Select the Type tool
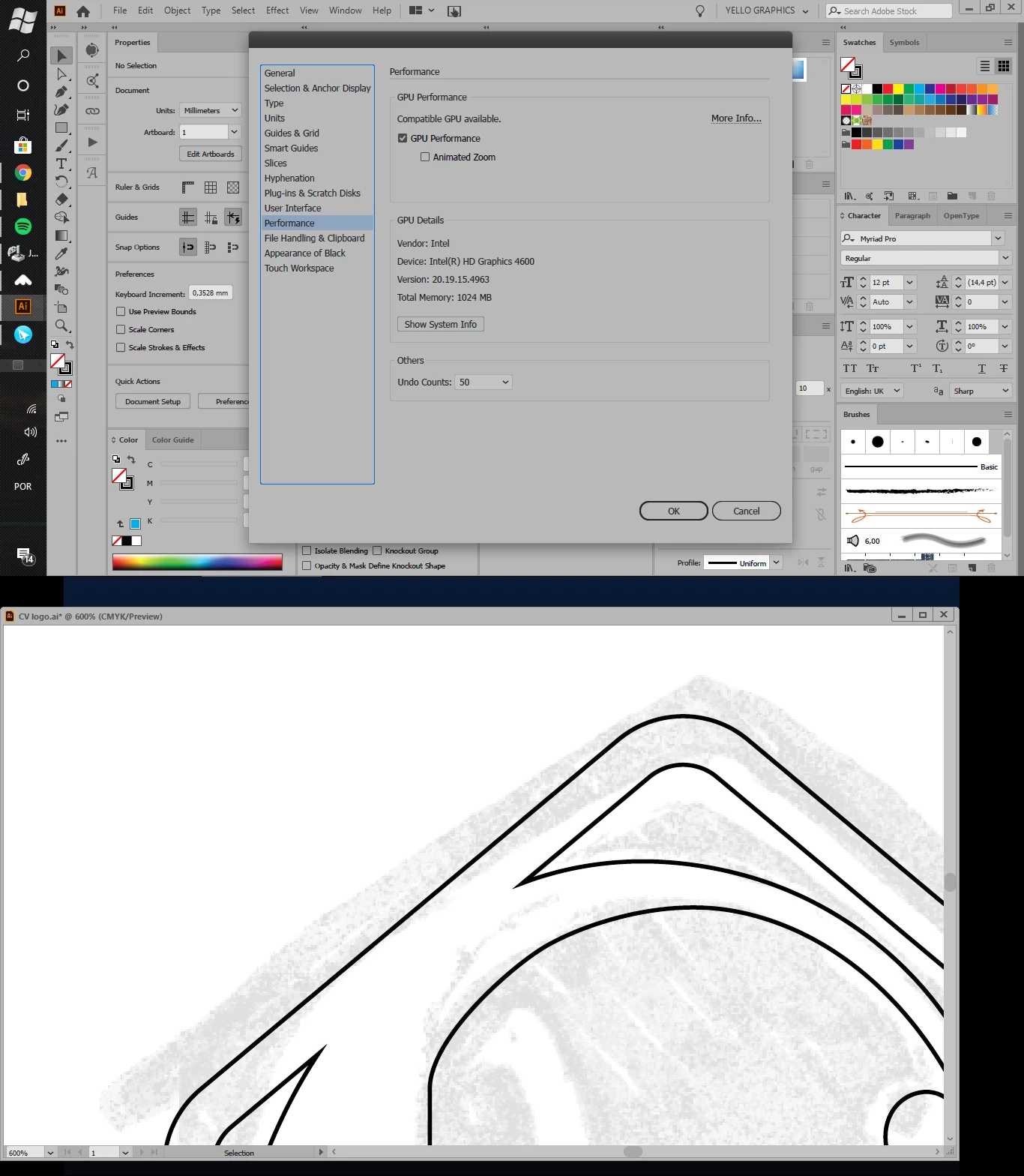 (x=61, y=163)
